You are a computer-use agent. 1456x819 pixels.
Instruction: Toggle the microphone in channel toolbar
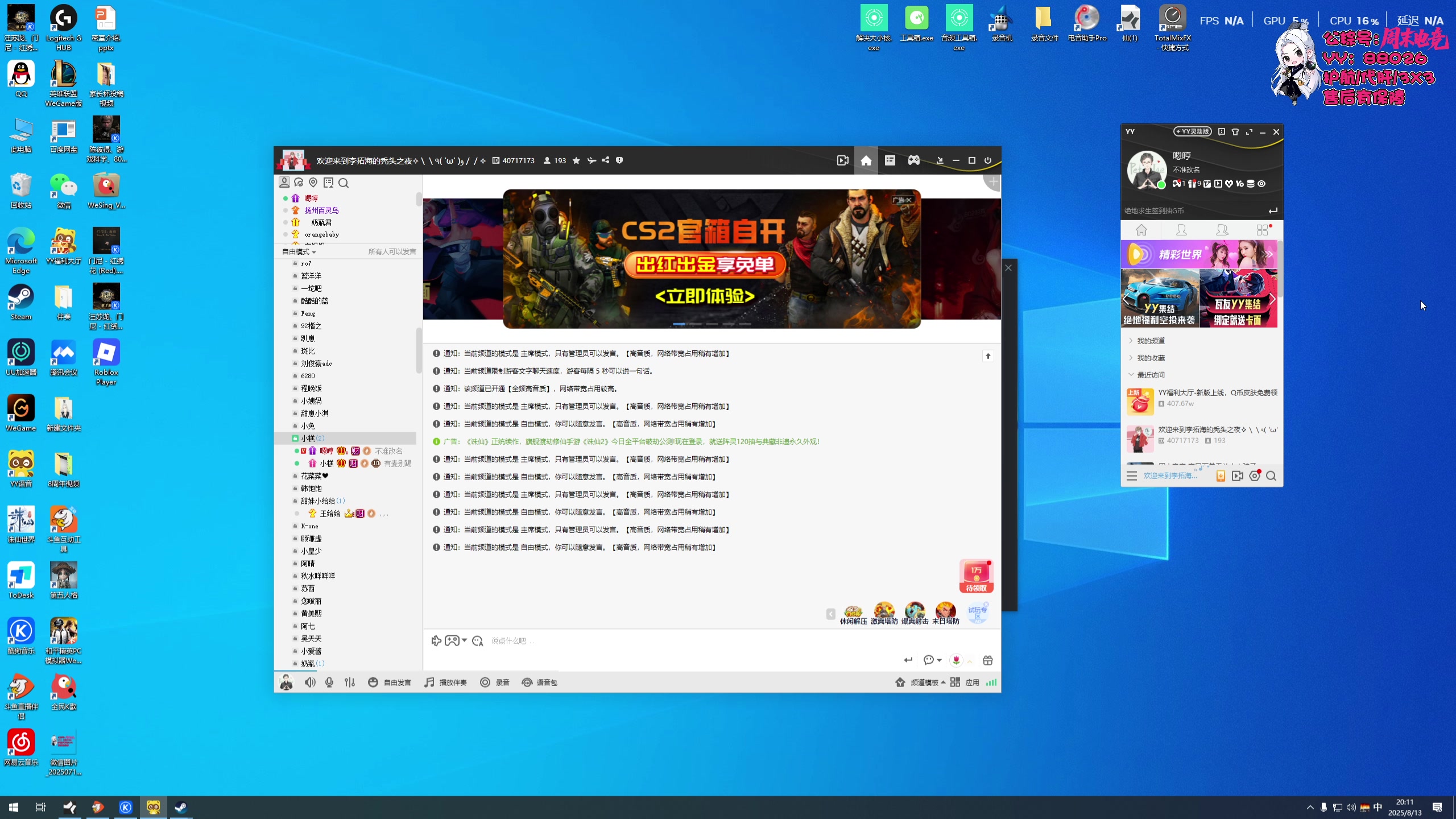(x=329, y=682)
